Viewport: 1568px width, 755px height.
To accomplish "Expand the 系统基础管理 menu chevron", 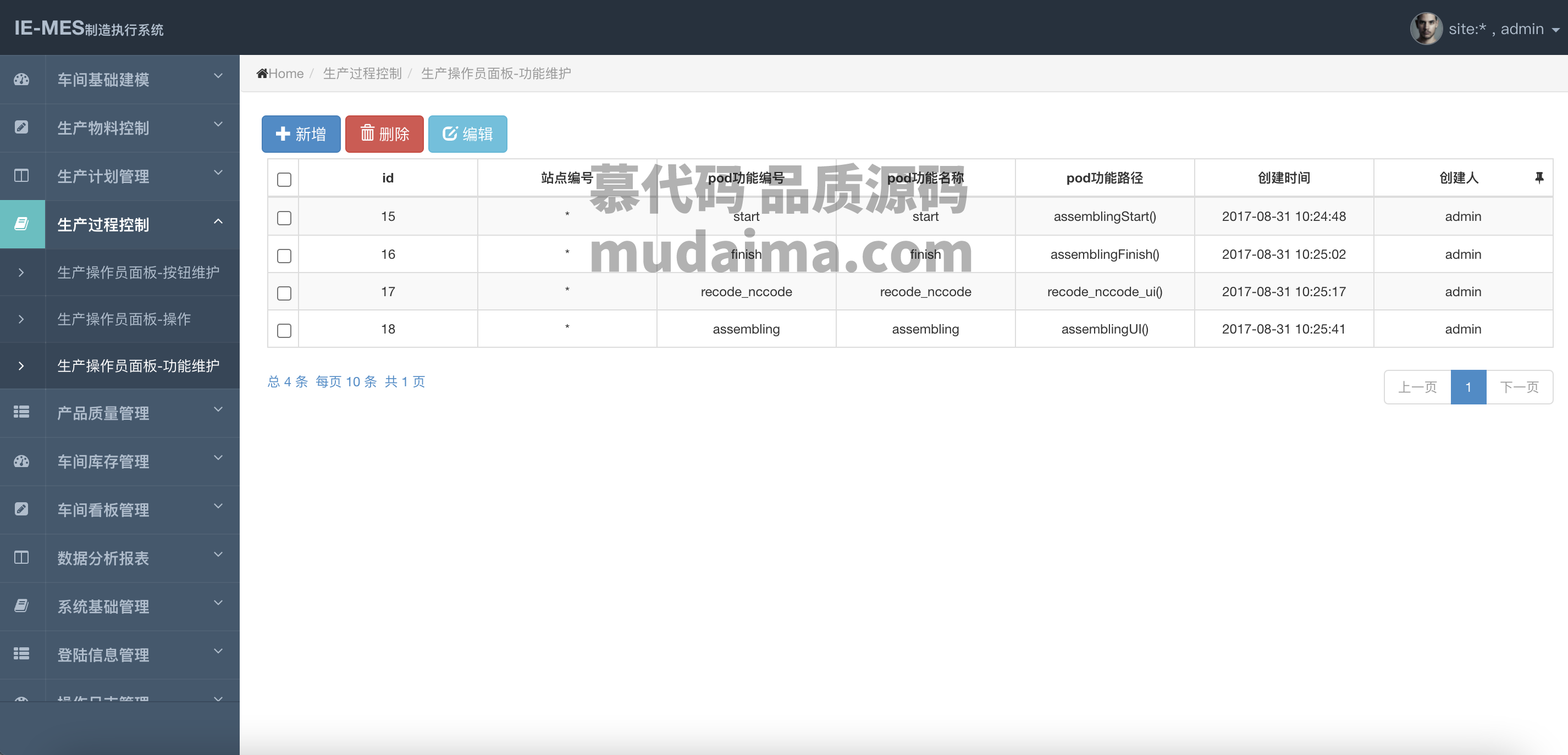I will click(x=218, y=603).
